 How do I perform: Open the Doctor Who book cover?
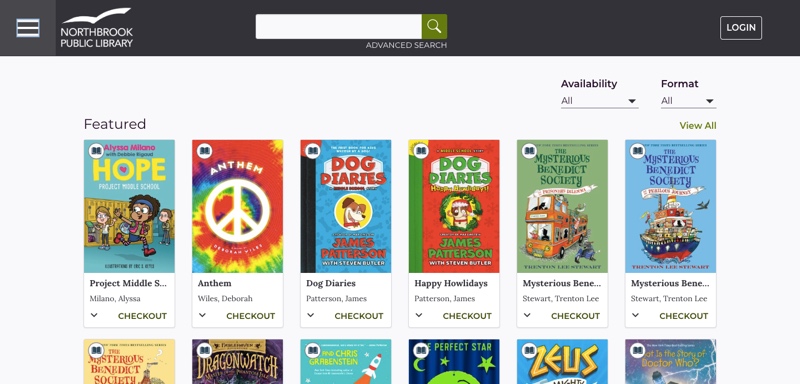click(x=670, y=362)
